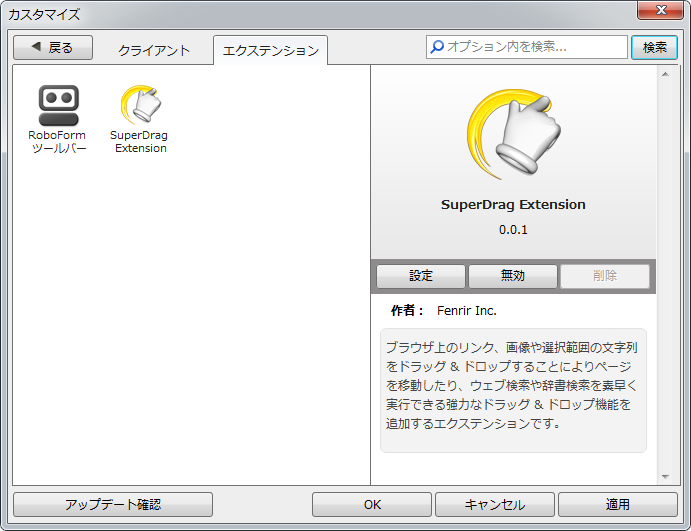Viewport: 691px width, 531px height.
Task: Open 設定 for SuperDrag Extension
Action: click(x=421, y=276)
